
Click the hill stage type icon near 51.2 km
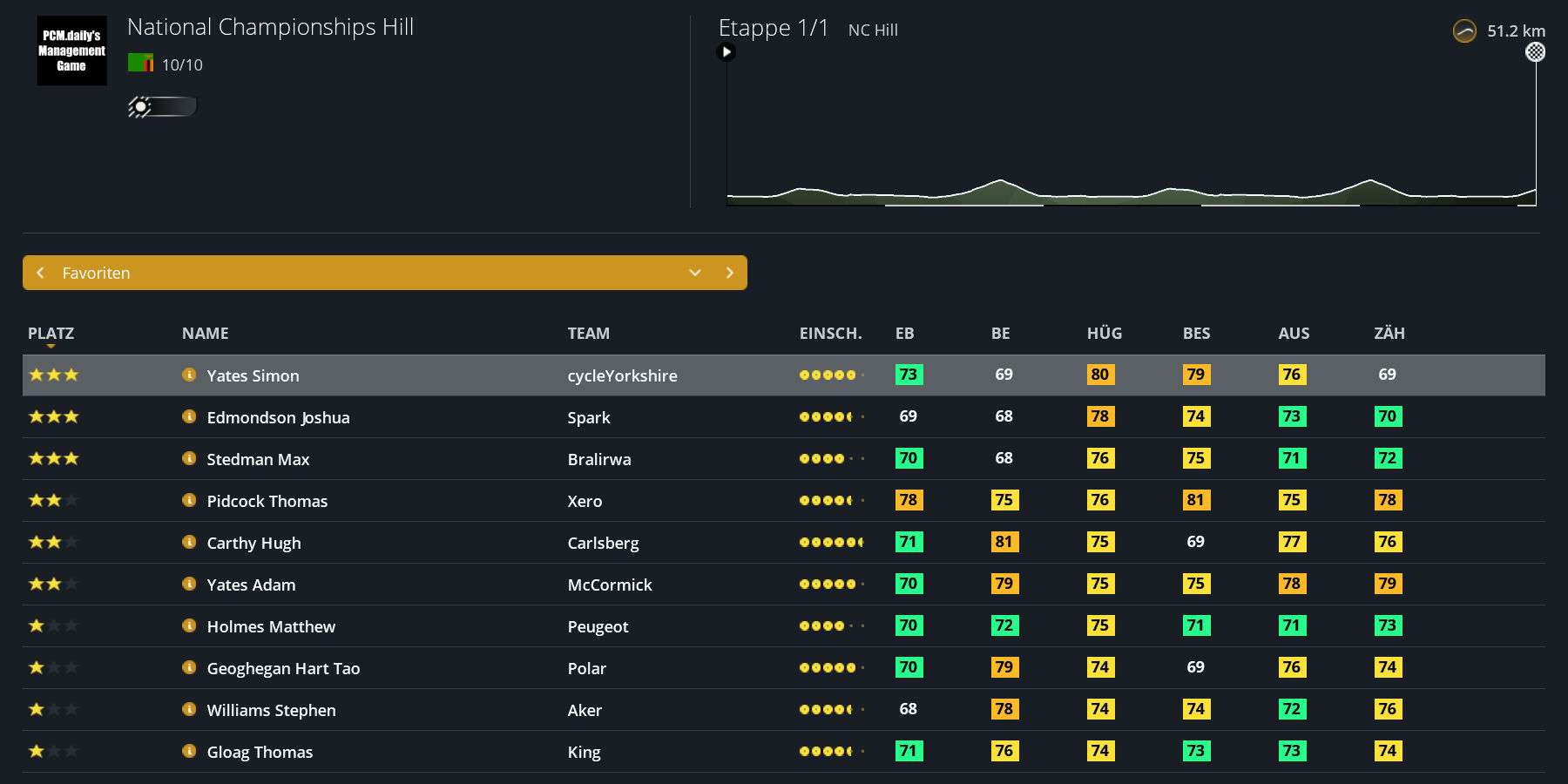1464,31
